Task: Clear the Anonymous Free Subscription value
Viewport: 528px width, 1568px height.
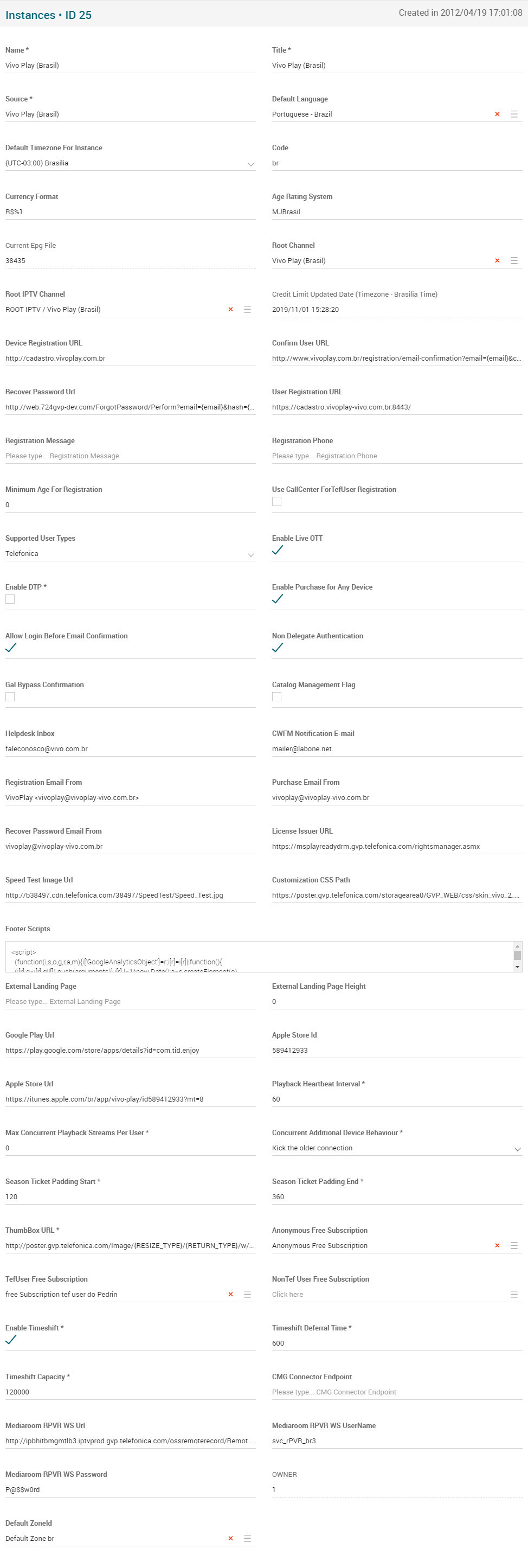Action: (x=497, y=1245)
